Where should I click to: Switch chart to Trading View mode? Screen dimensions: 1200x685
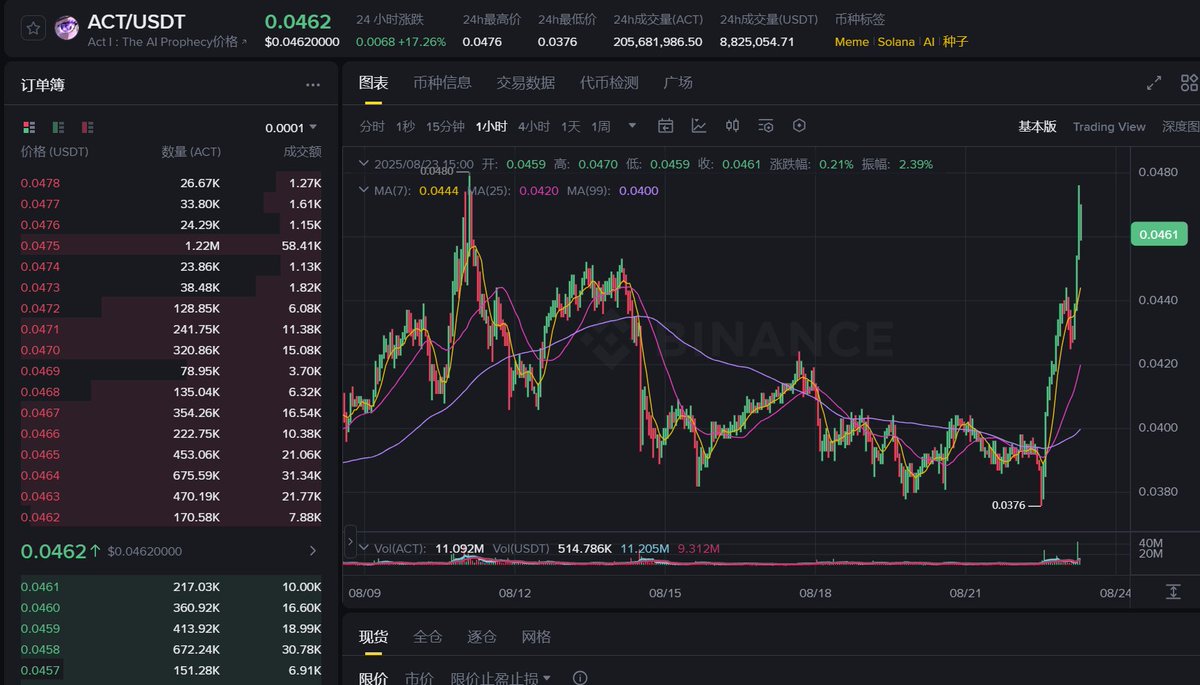click(1109, 126)
